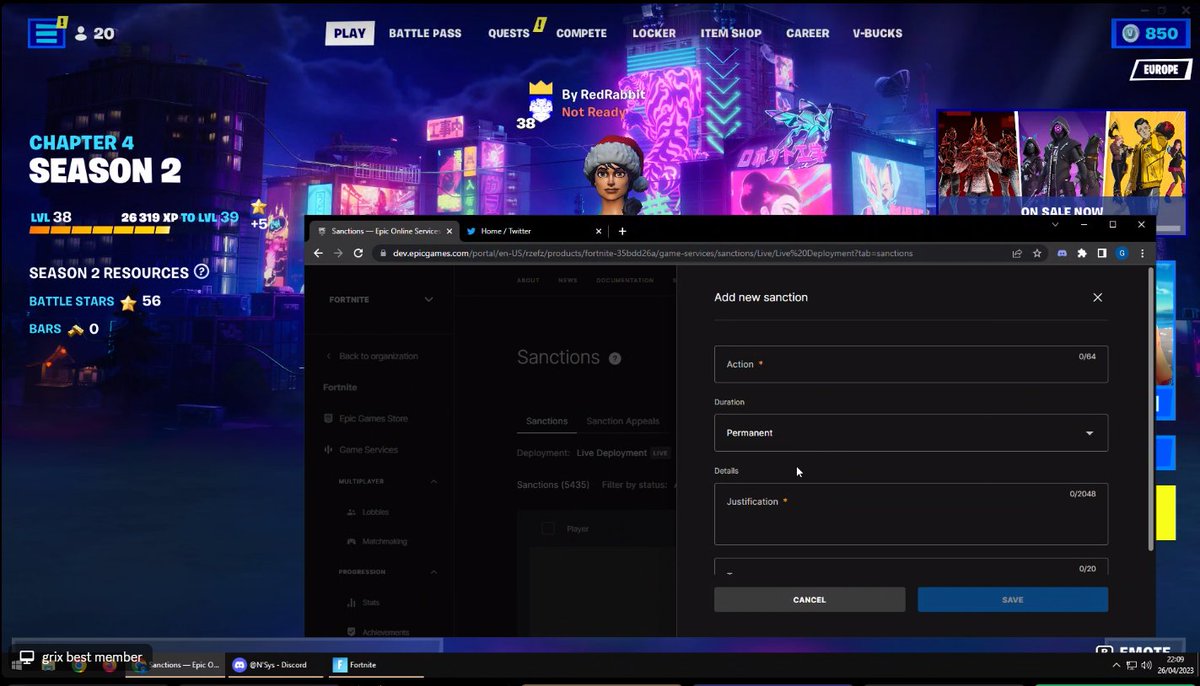The image size is (1200, 686).
Task: Open the V-Bucks balance showing 850
Action: [x=1151, y=33]
